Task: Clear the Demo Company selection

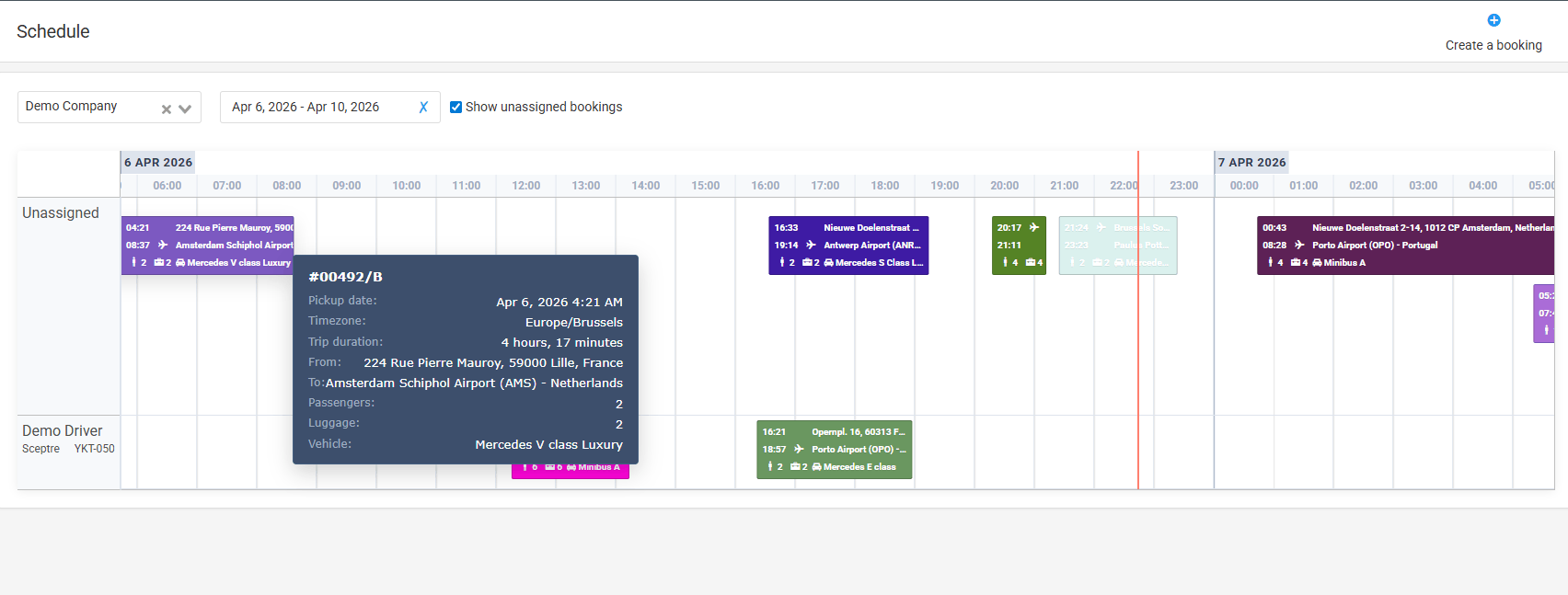Action: click(x=167, y=109)
